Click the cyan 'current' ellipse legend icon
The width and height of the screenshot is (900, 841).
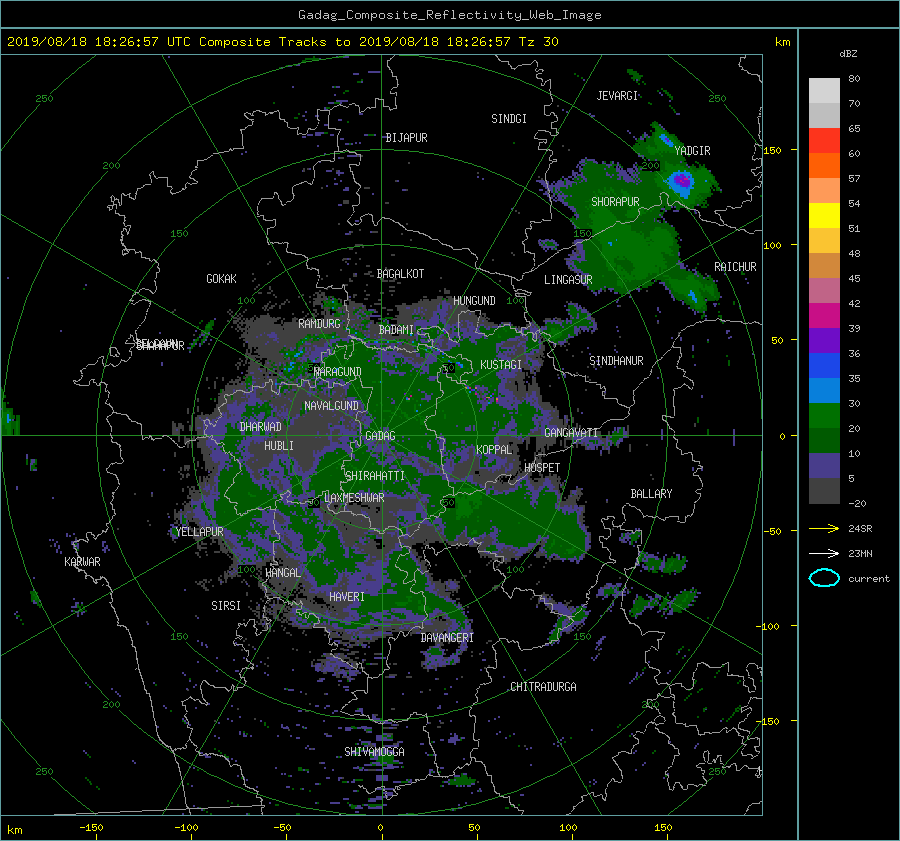[x=824, y=578]
